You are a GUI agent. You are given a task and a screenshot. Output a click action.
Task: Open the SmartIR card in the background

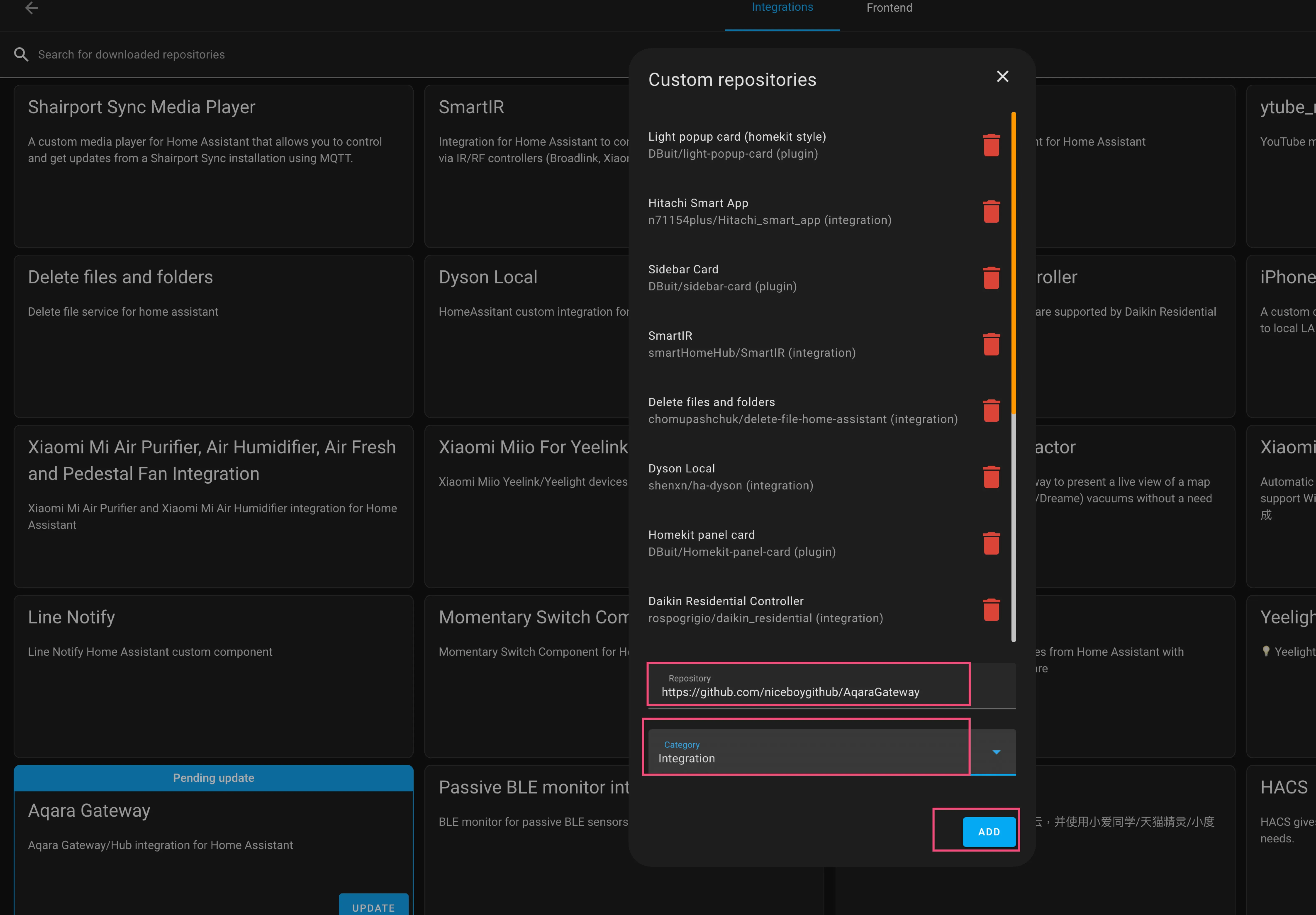point(527,166)
